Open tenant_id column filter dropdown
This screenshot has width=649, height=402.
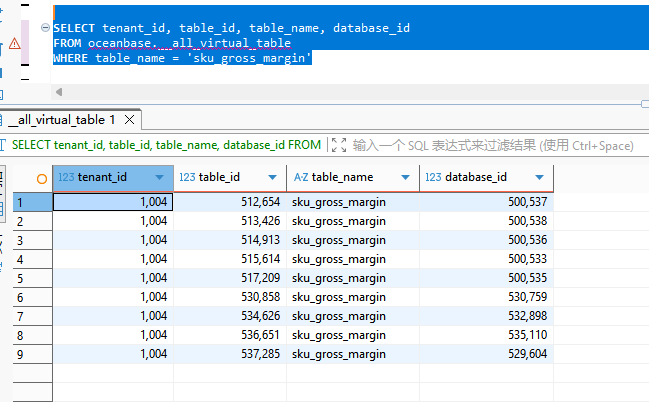point(159,177)
